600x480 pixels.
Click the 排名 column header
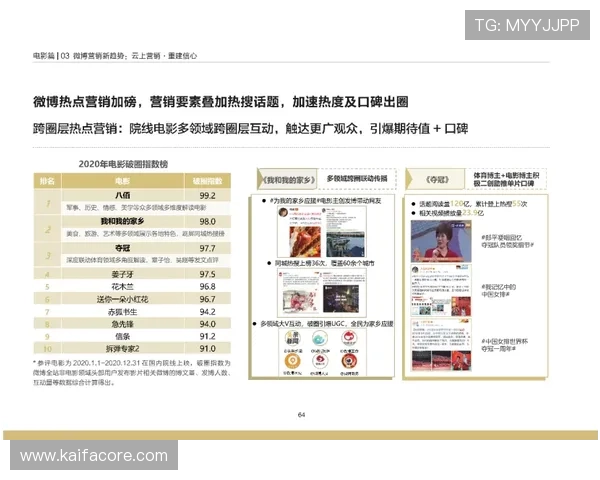pyautogui.click(x=47, y=181)
